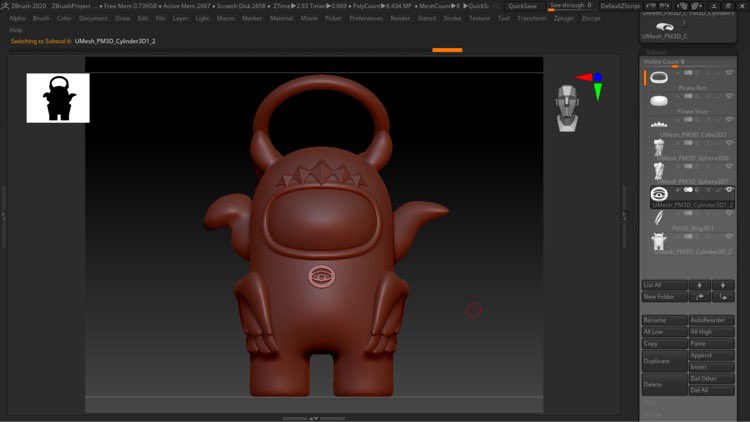This screenshot has width=750, height=422.
Task: Adjust the Visible Count slider
Action: [x=688, y=63]
